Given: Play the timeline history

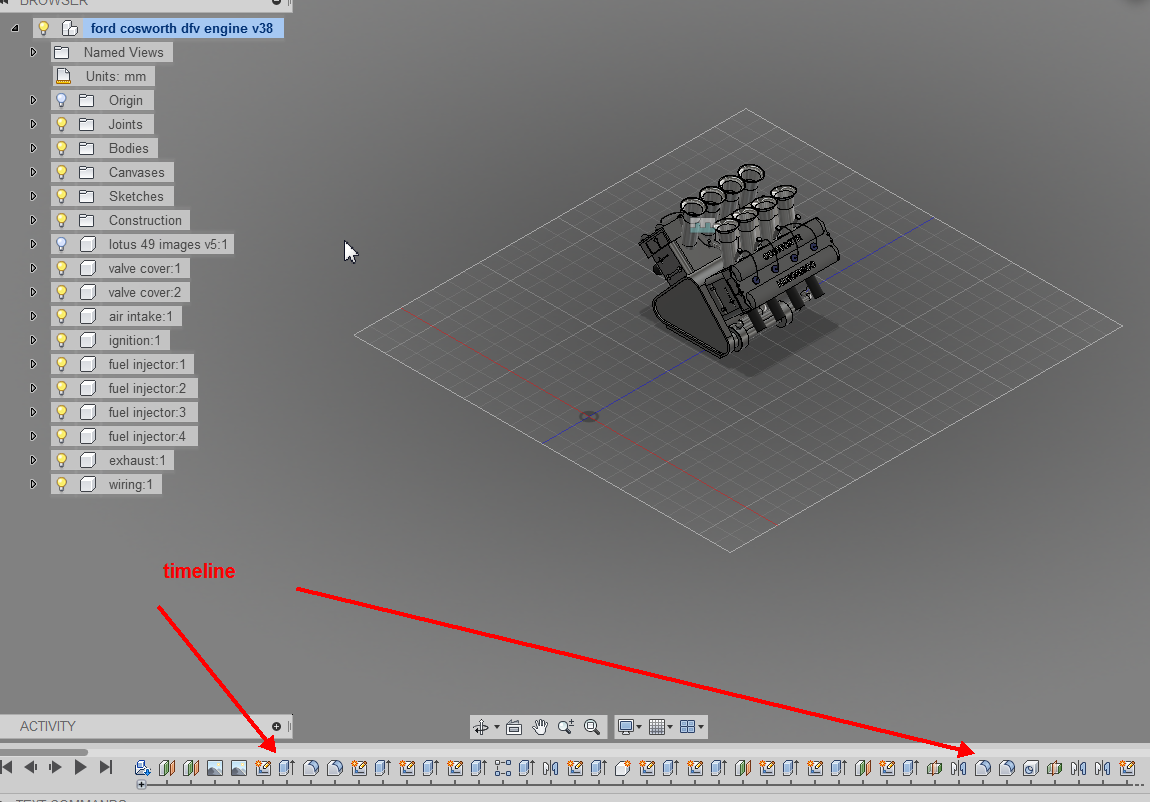Looking at the screenshot, I should (x=80, y=768).
